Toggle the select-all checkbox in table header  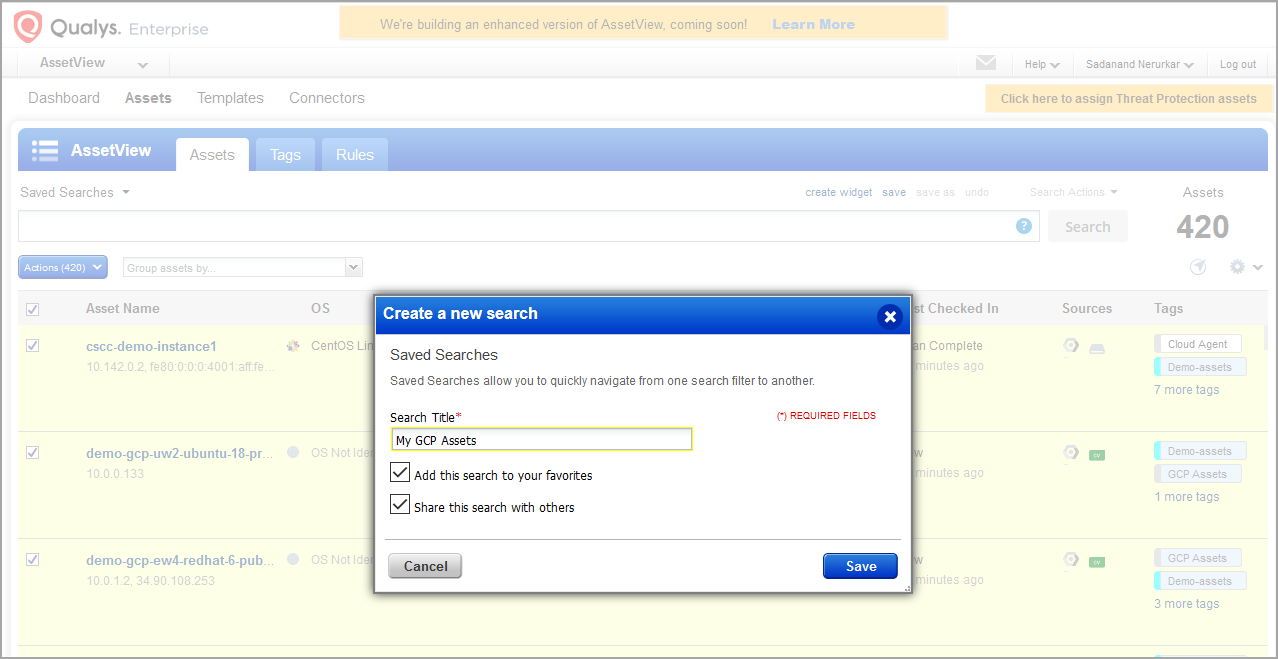pyautogui.click(x=32, y=309)
